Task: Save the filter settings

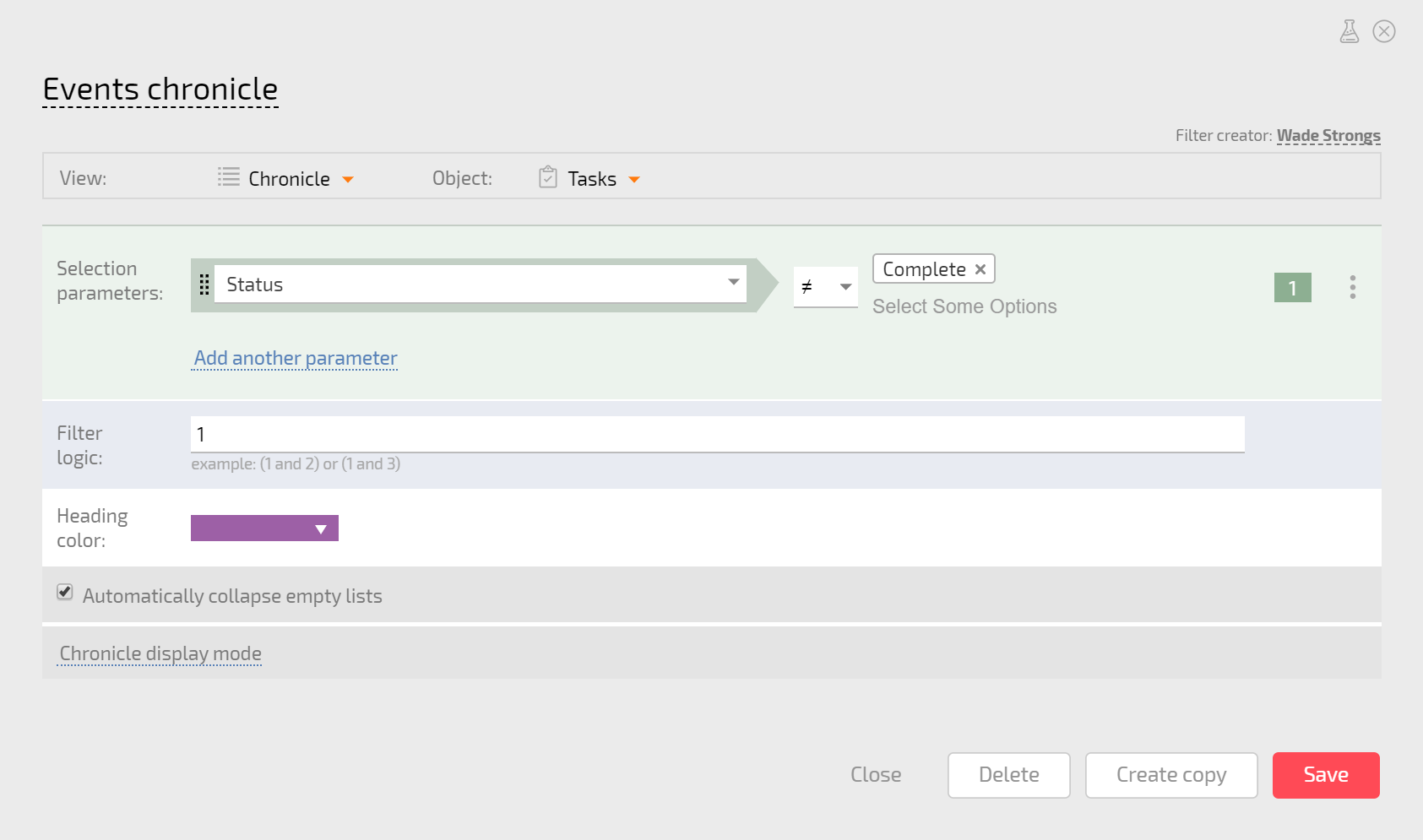Action: pos(1326,775)
